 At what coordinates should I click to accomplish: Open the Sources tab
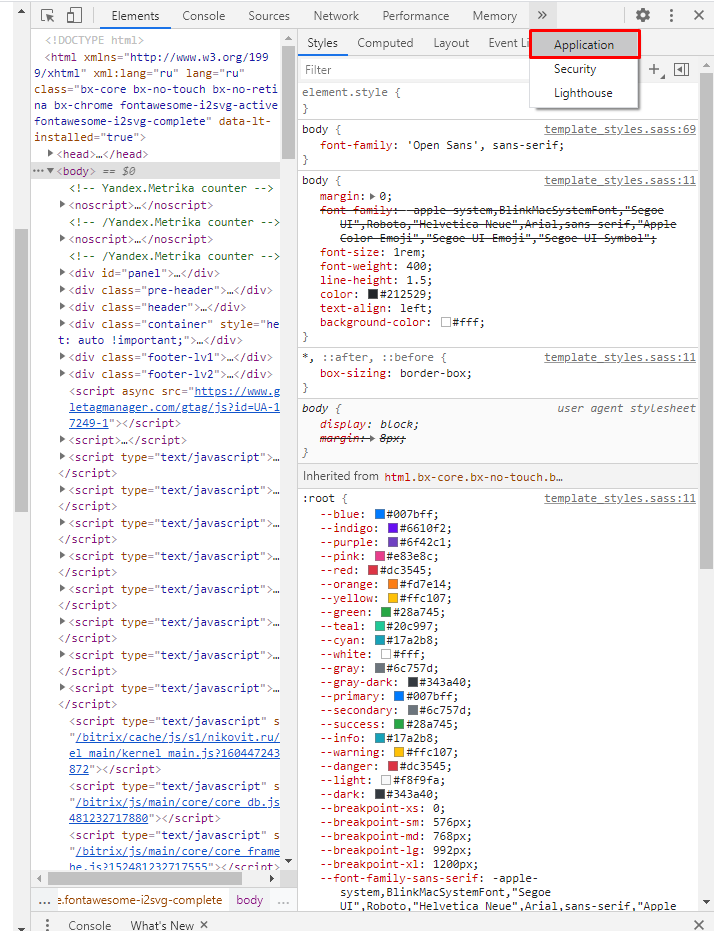[269, 16]
